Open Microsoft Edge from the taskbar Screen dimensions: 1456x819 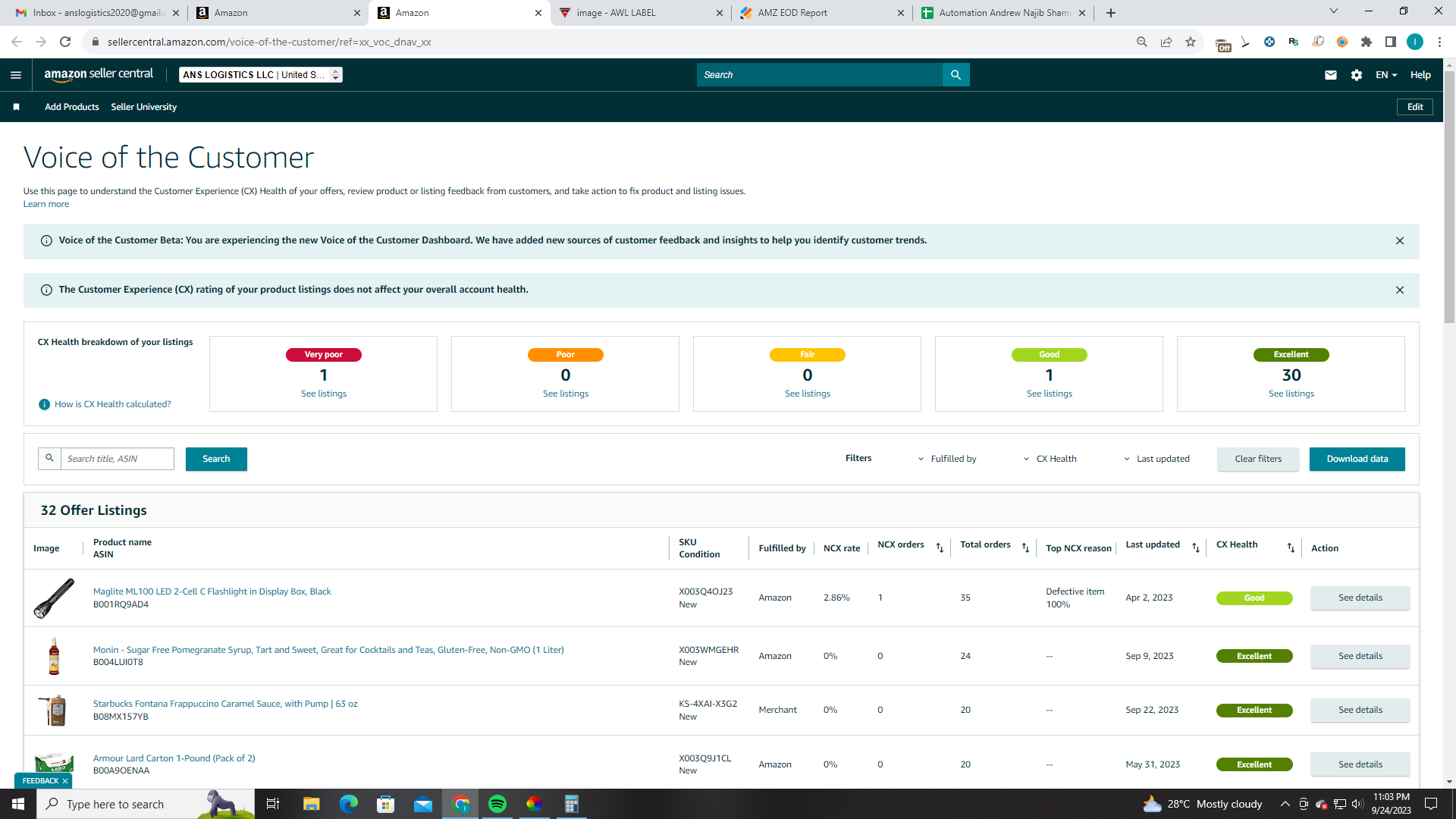(x=349, y=804)
